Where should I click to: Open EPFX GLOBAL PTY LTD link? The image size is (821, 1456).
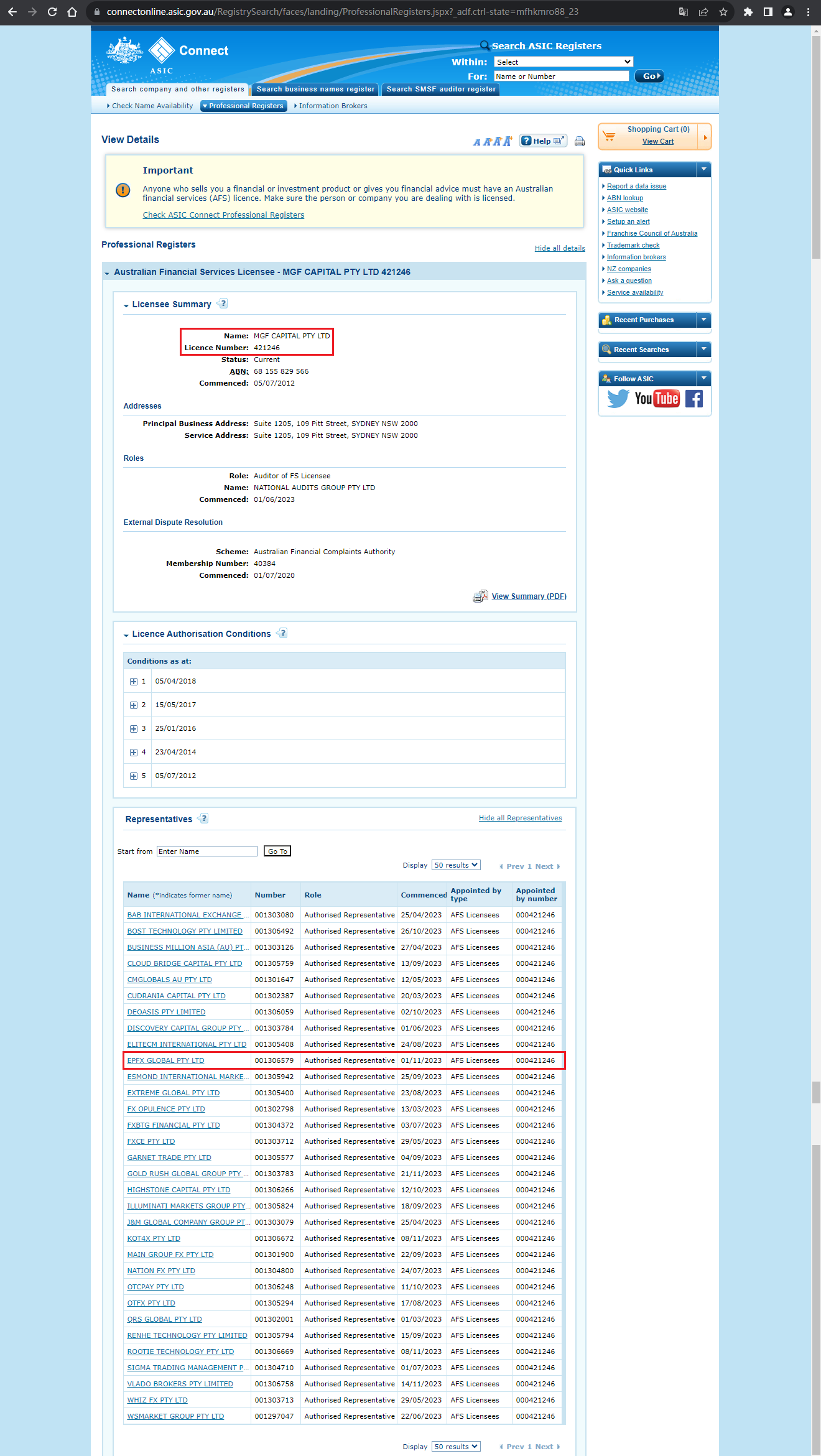click(x=165, y=1060)
